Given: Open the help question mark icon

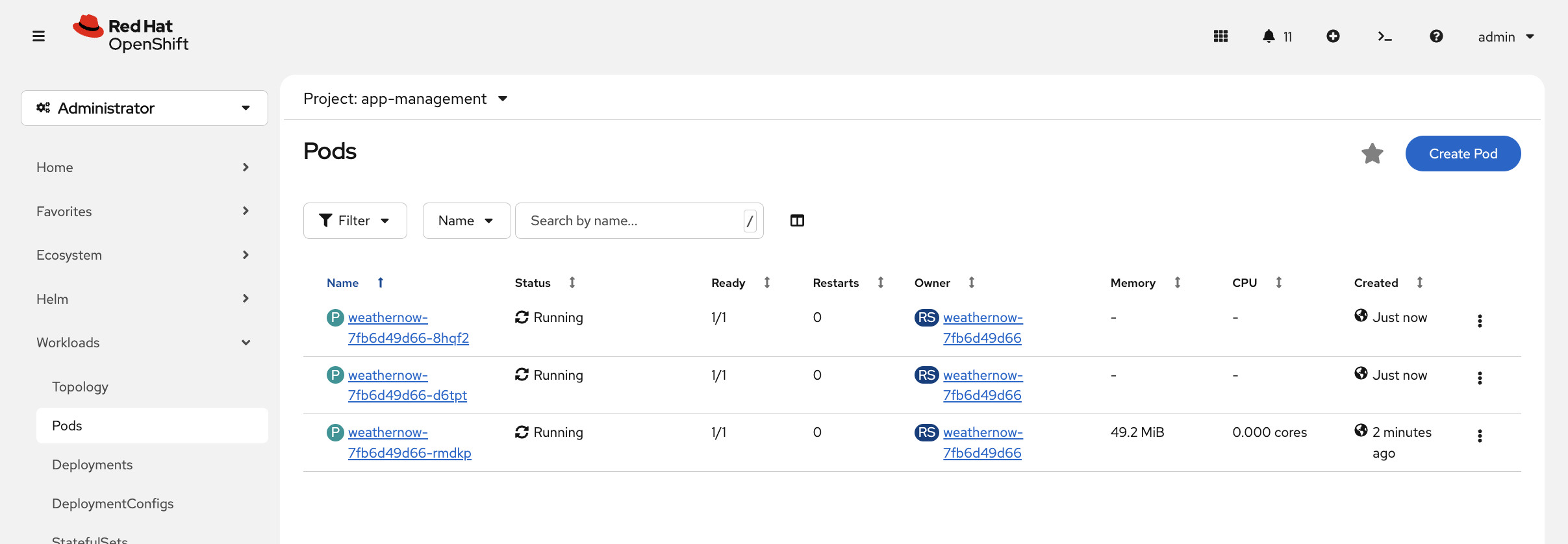Looking at the screenshot, I should tap(1436, 36).
